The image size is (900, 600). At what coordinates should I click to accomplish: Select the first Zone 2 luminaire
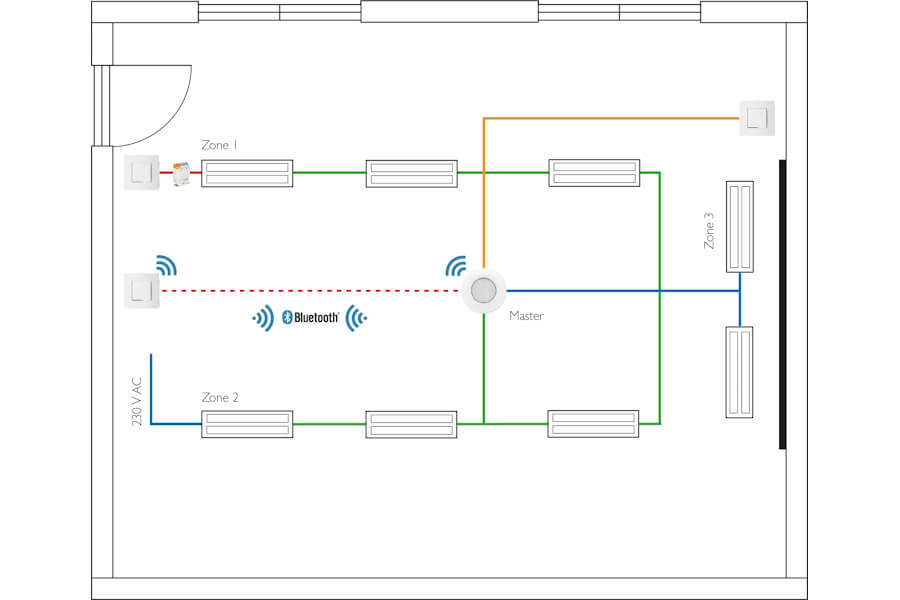[x=247, y=424]
